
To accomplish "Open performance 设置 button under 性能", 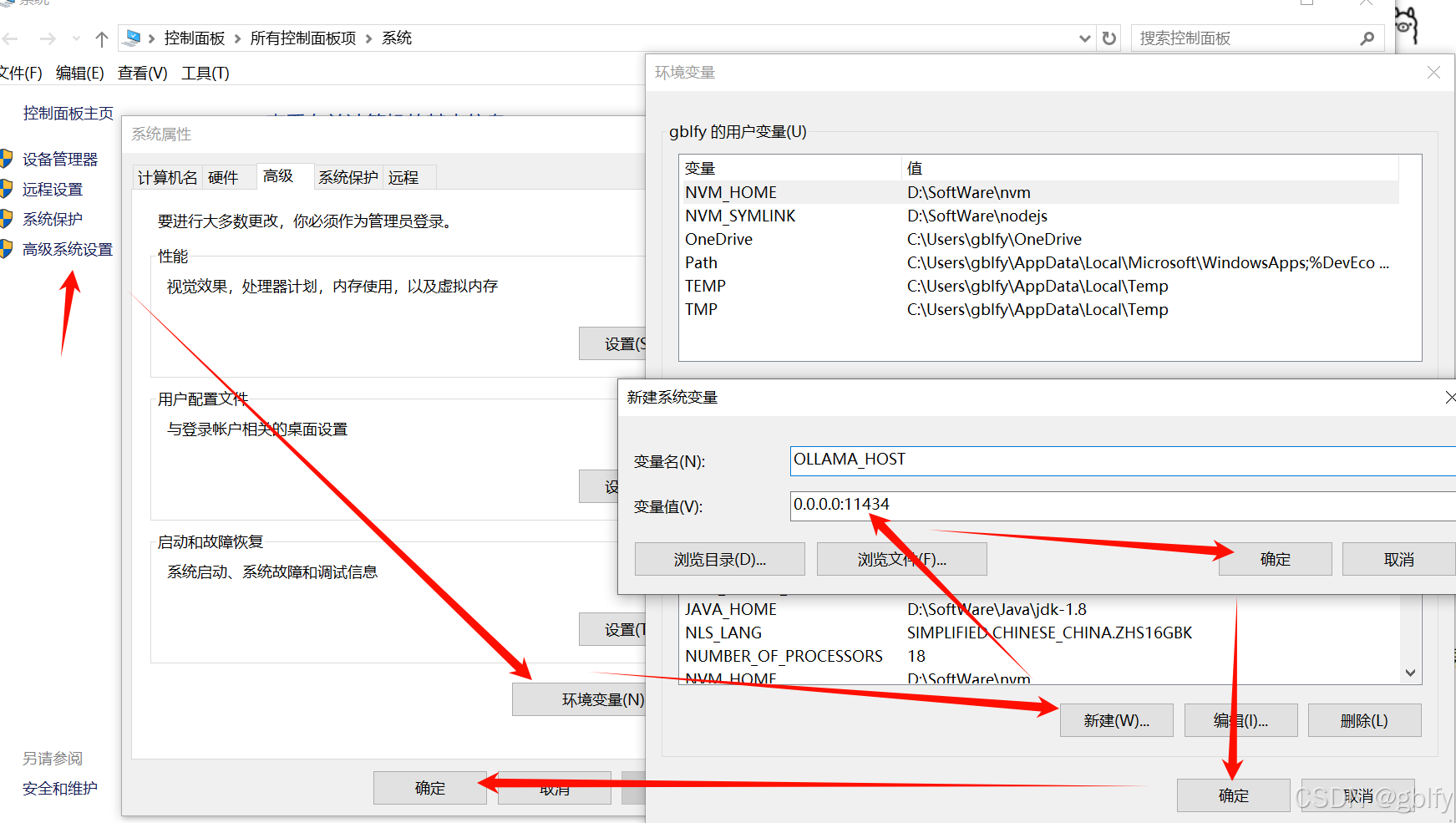I will pyautogui.click(x=613, y=343).
